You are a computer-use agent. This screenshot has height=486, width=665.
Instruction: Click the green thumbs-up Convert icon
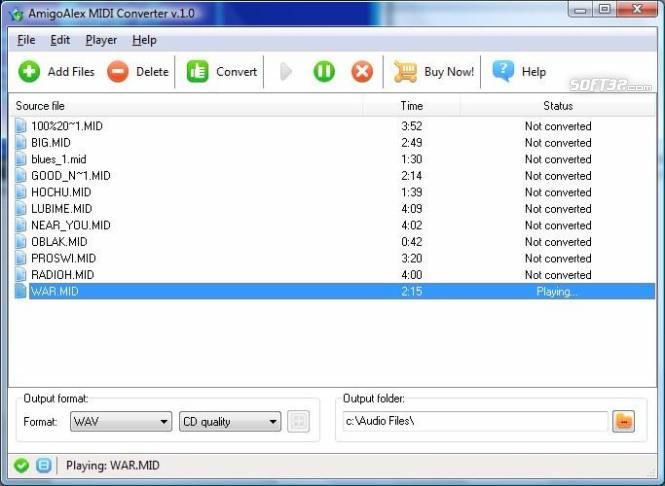click(x=198, y=72)
